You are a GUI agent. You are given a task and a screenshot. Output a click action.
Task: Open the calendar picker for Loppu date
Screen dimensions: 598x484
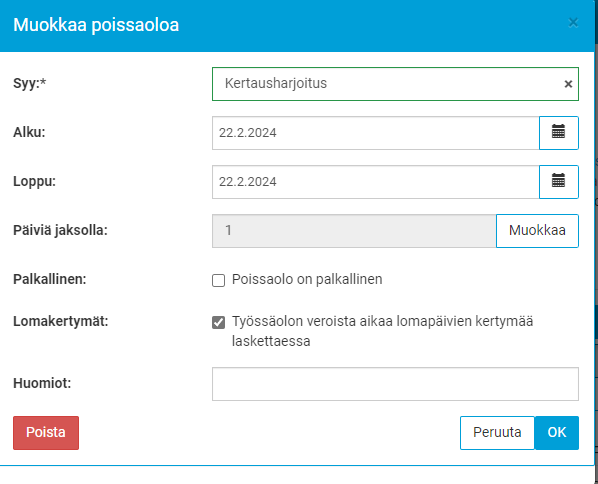coord(559,182)
